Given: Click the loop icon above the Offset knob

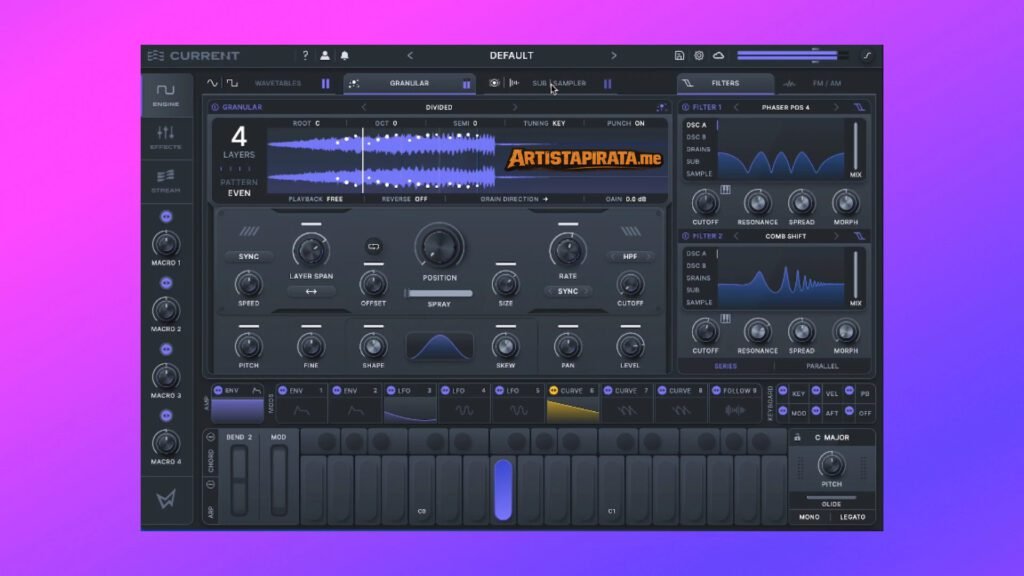Looking at the screenshot, I should tap(374, 245).
